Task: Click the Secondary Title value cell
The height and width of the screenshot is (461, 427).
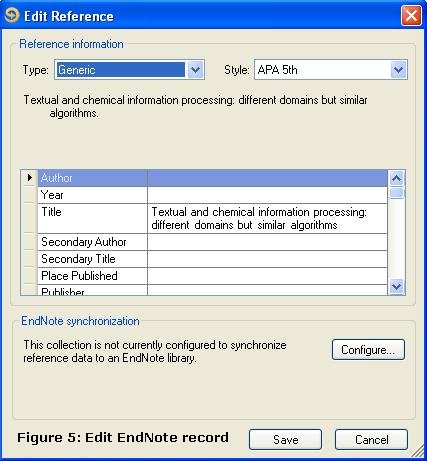Action: tap(267, 259)
